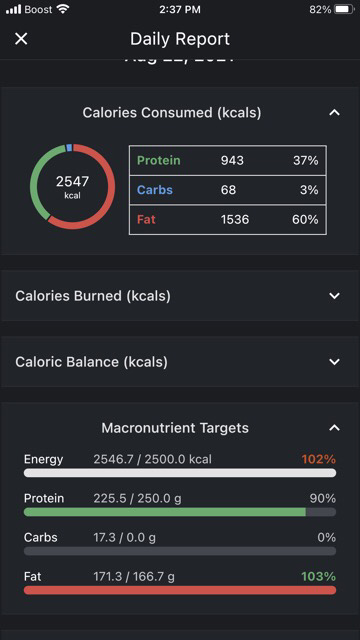360x640 pixels.
Task: Select the Protein row in calories table
Action: click(x=228, y=160)
